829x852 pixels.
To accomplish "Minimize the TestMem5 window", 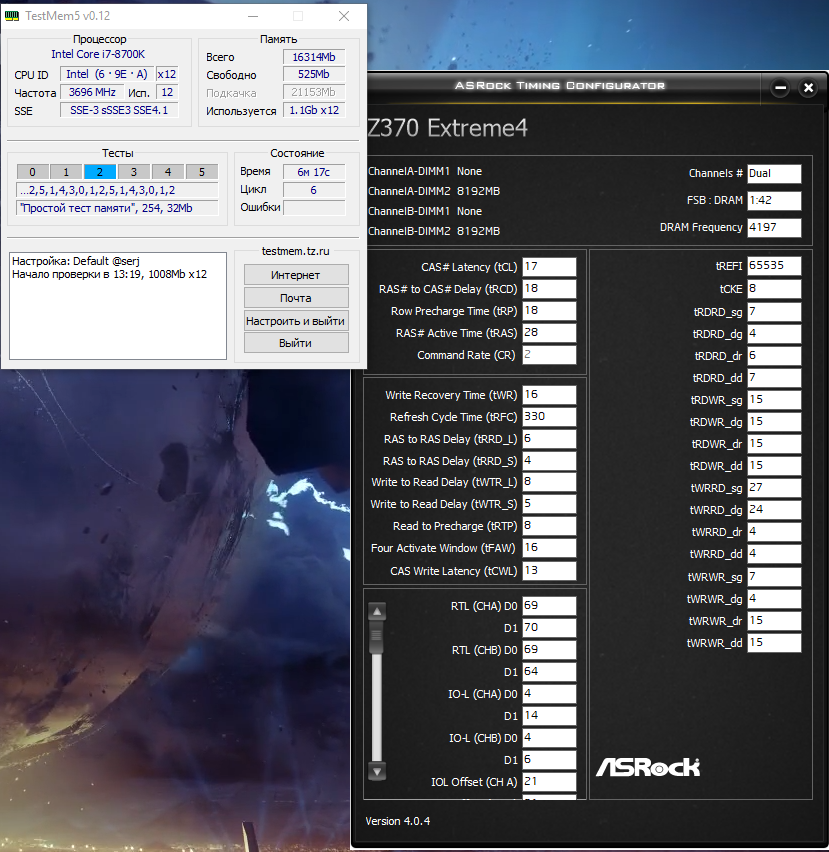I will (253, 16).
